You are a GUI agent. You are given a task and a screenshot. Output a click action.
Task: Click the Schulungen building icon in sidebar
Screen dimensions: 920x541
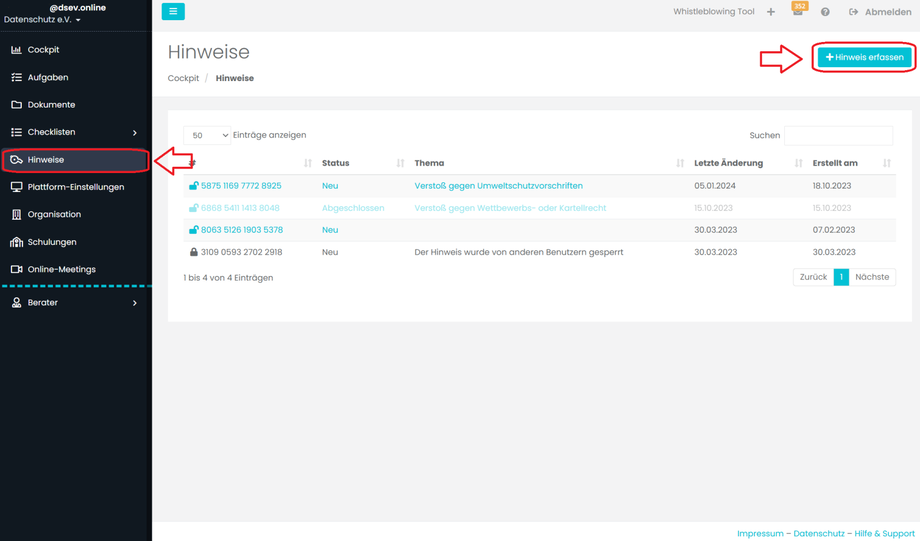16,242
